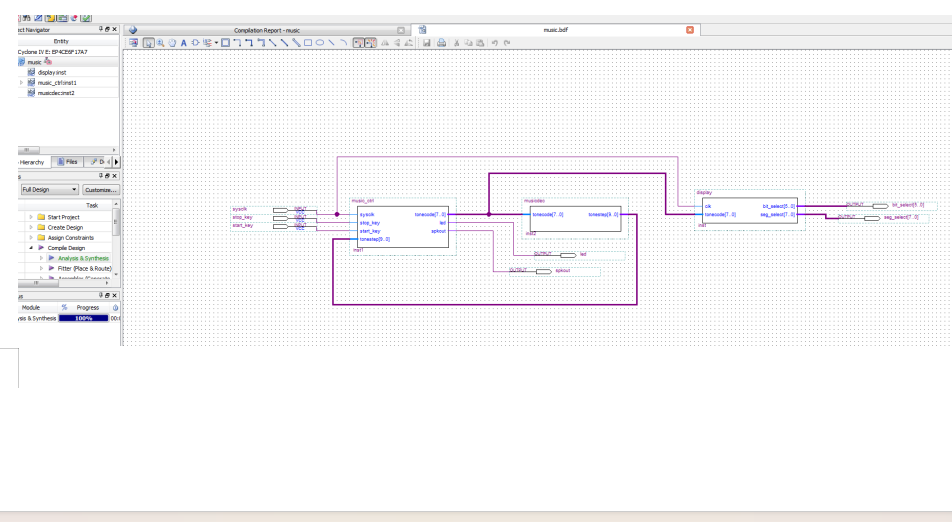Collapse the Compile Design task group
The image size is (952, 522).
31,248
